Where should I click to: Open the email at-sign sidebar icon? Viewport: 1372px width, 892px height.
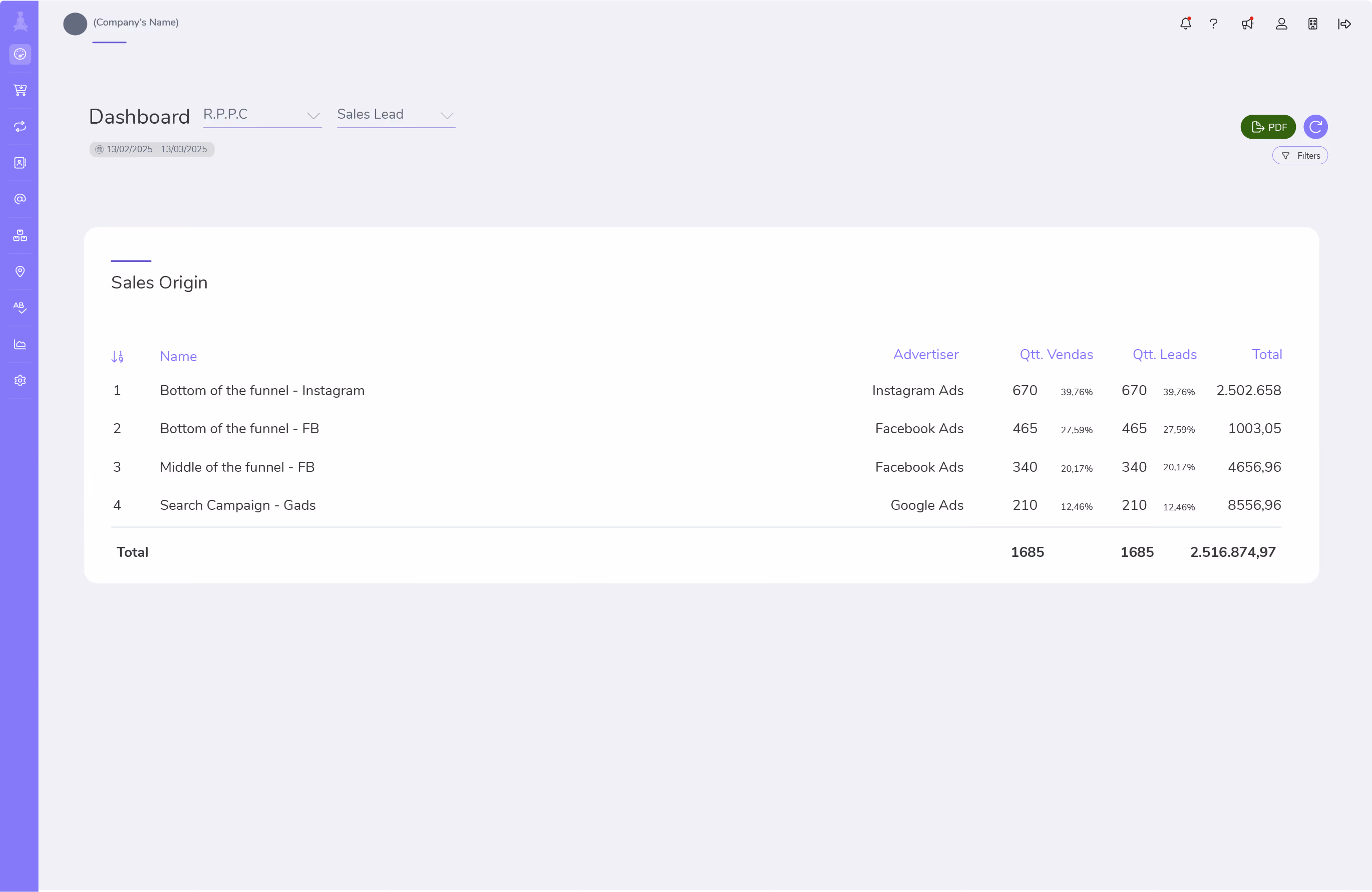[x=20, y=199]
